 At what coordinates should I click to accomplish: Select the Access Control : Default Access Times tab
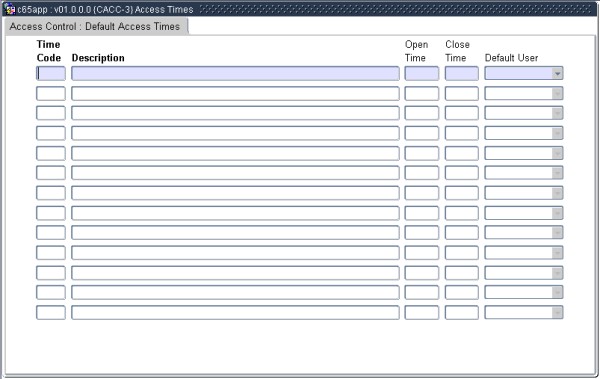[95, 26]
